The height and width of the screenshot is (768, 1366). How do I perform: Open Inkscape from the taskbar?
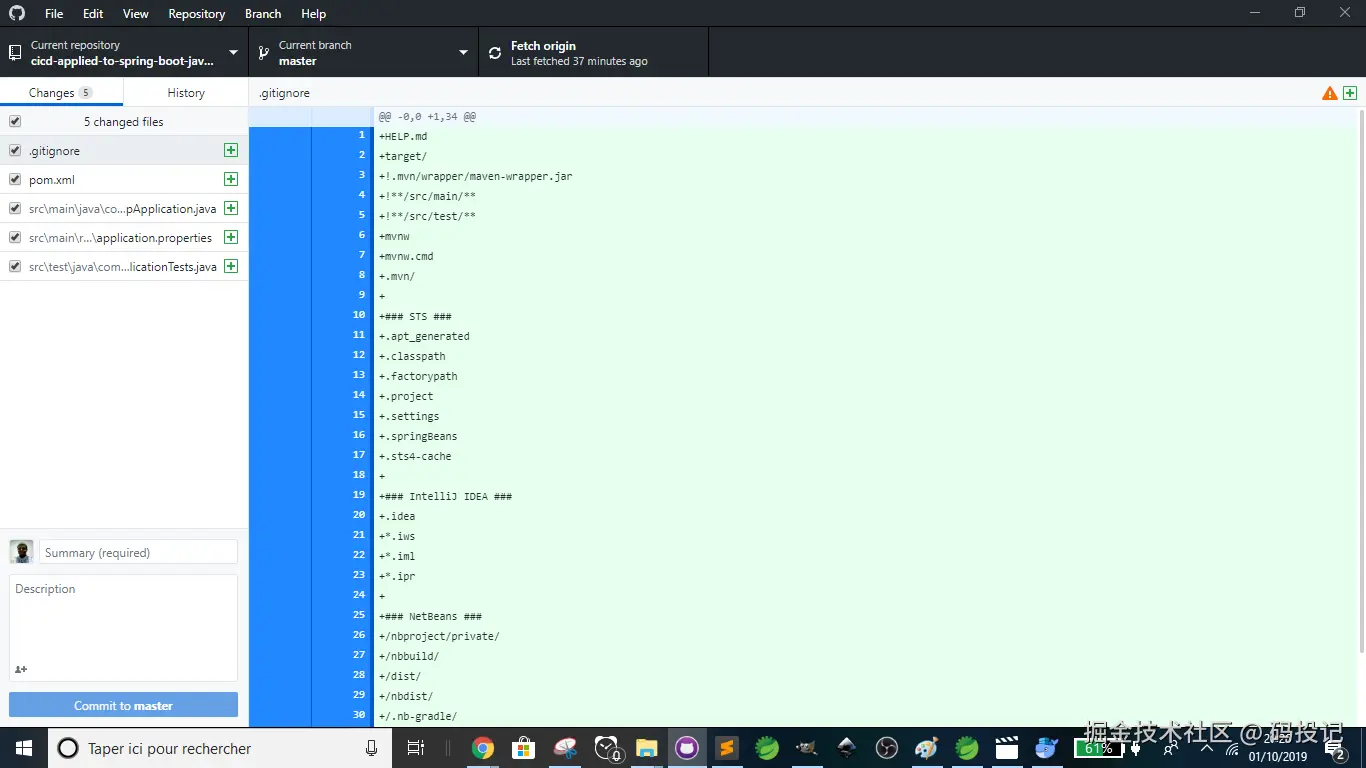[847, 748]
